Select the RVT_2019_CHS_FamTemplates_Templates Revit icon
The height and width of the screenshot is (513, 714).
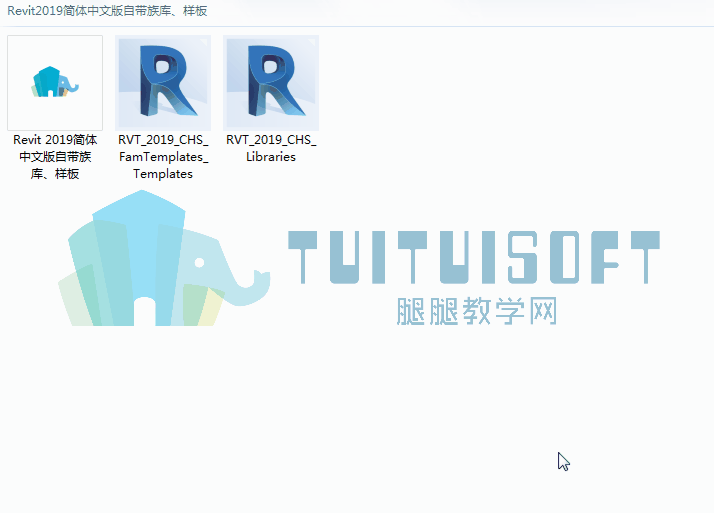[x=163, y=82]
